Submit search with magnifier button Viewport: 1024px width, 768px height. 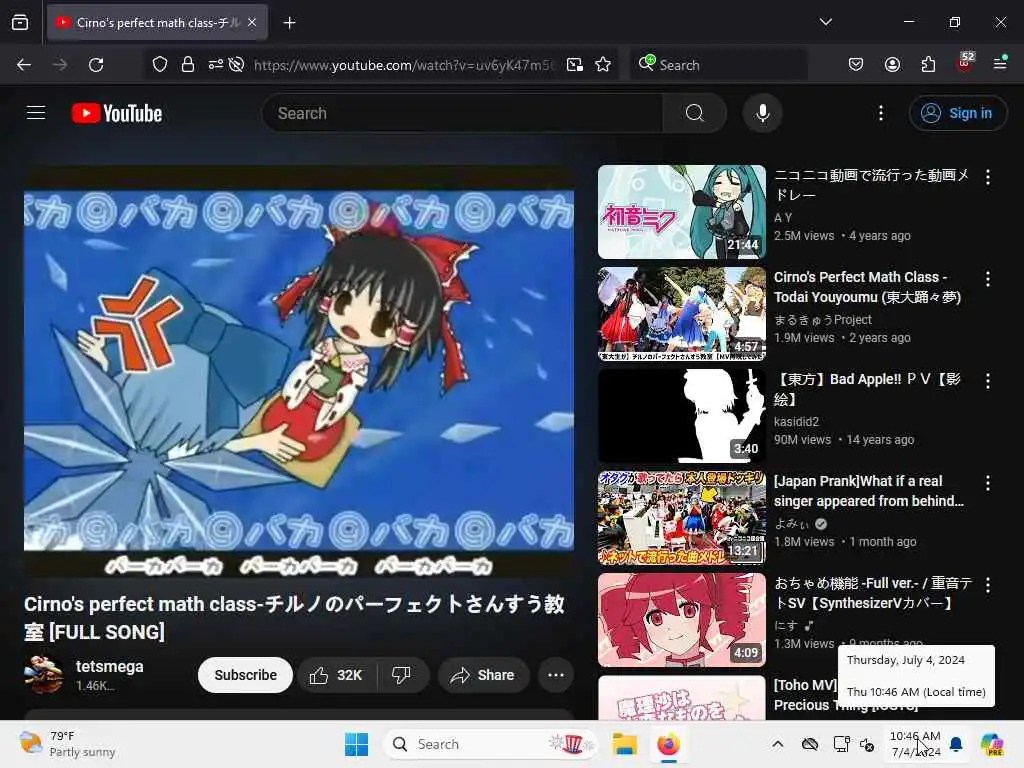694,113
